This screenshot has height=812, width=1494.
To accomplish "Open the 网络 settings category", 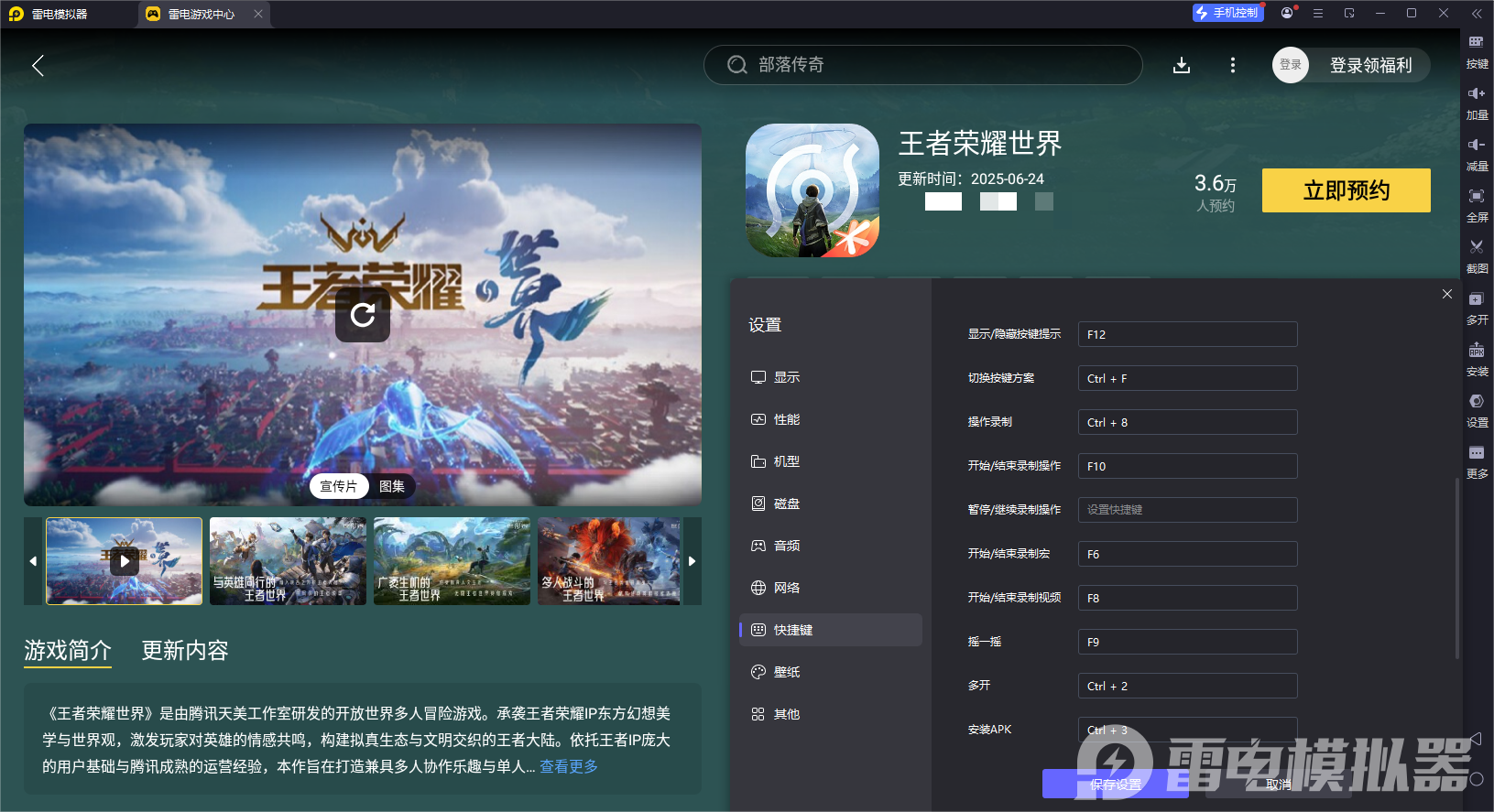I will pos(831,588).
